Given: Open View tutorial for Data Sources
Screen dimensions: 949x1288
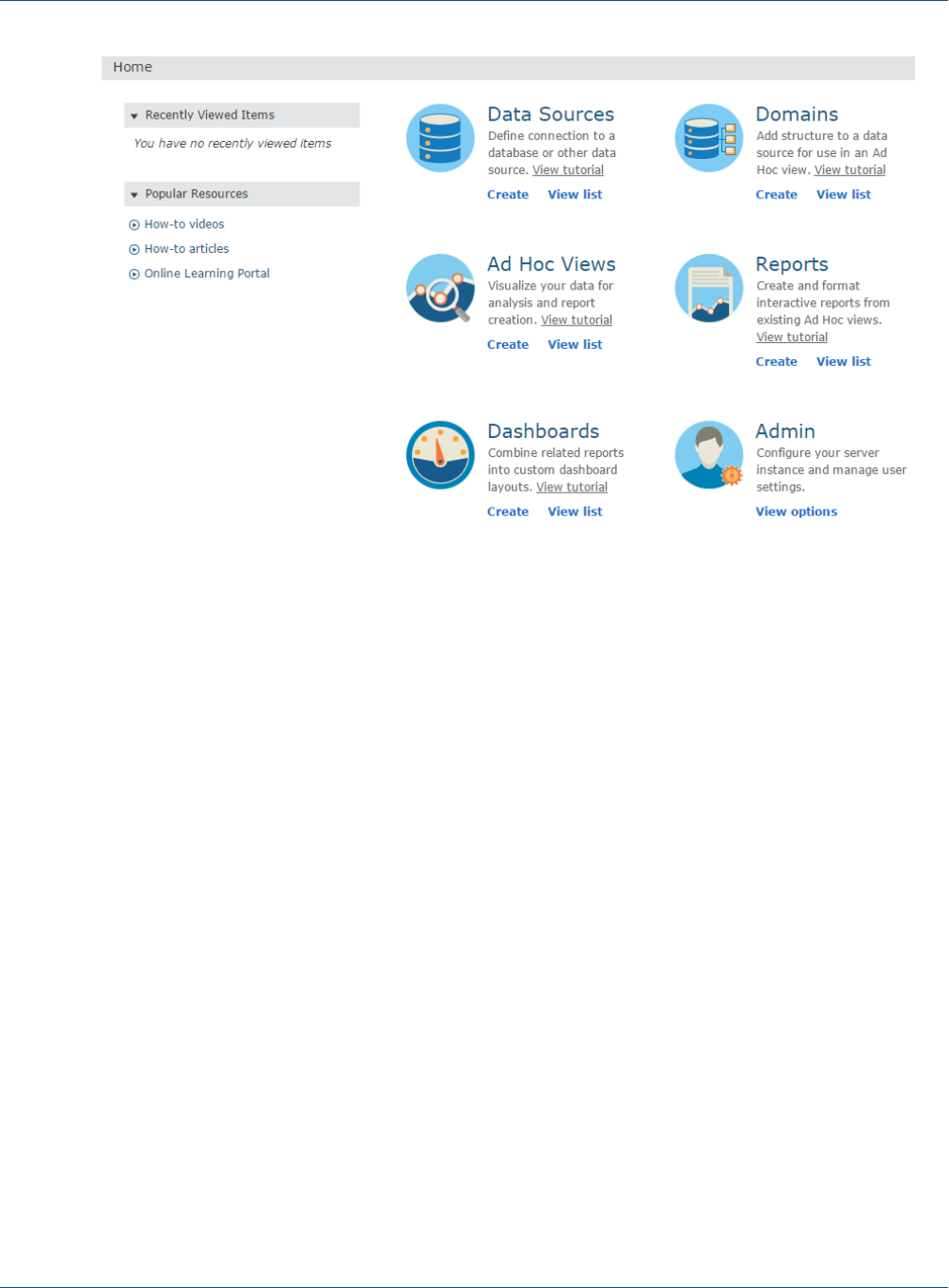Looking at the screenshot, I should tap(568, 170).
